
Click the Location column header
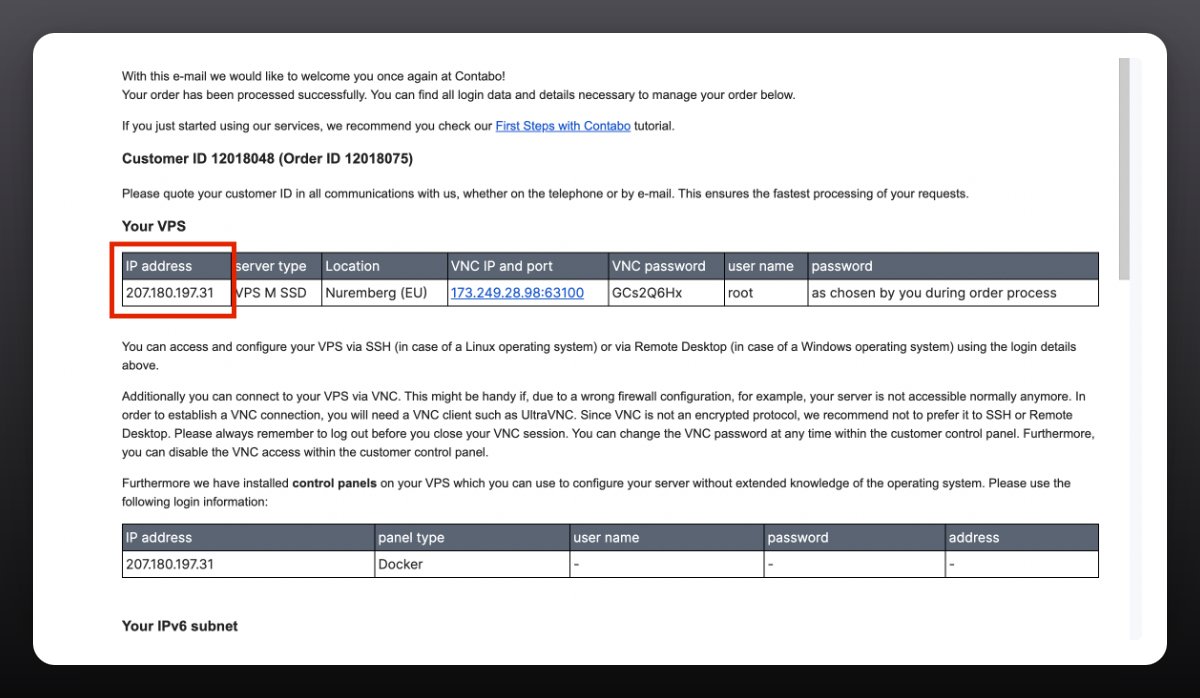[352, 266]
